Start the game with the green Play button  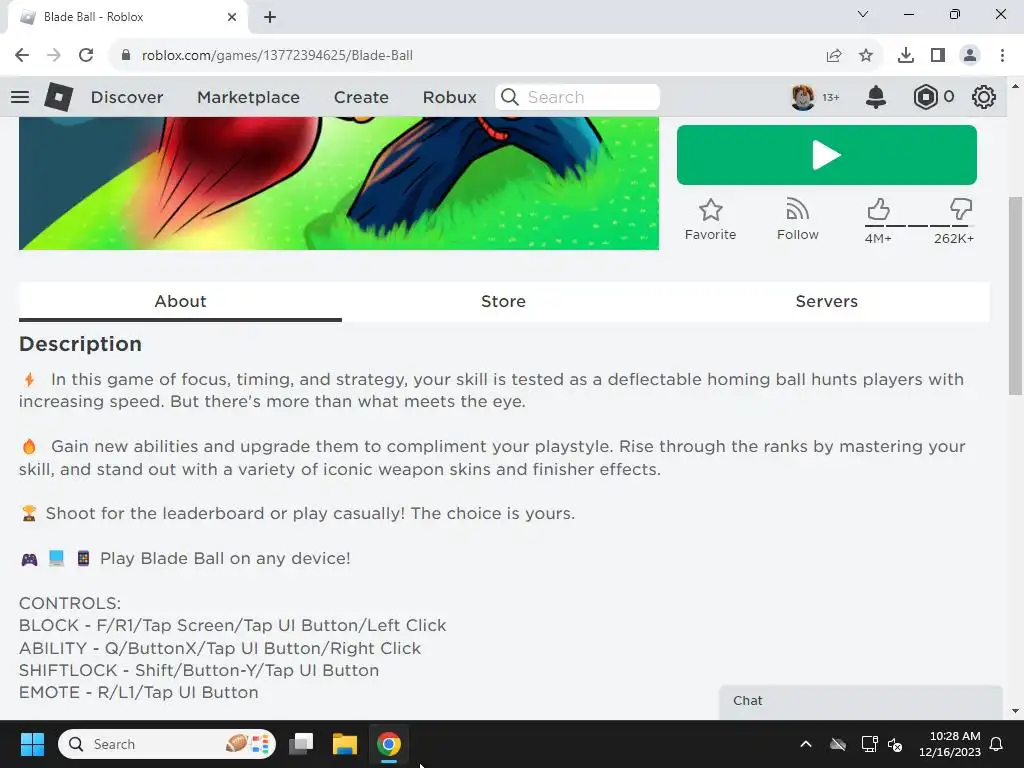pos(827,155)
